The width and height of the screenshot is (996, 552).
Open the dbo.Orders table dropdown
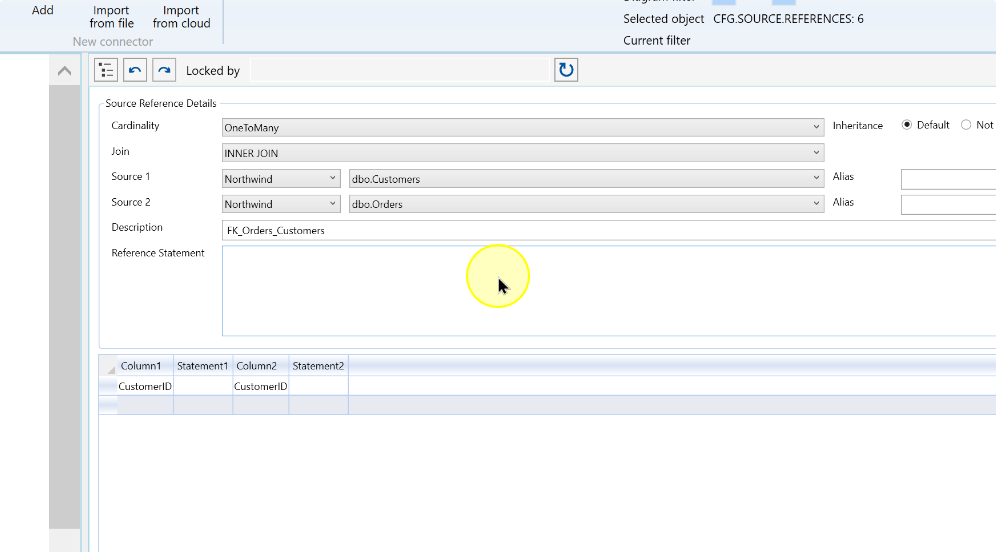586,204
